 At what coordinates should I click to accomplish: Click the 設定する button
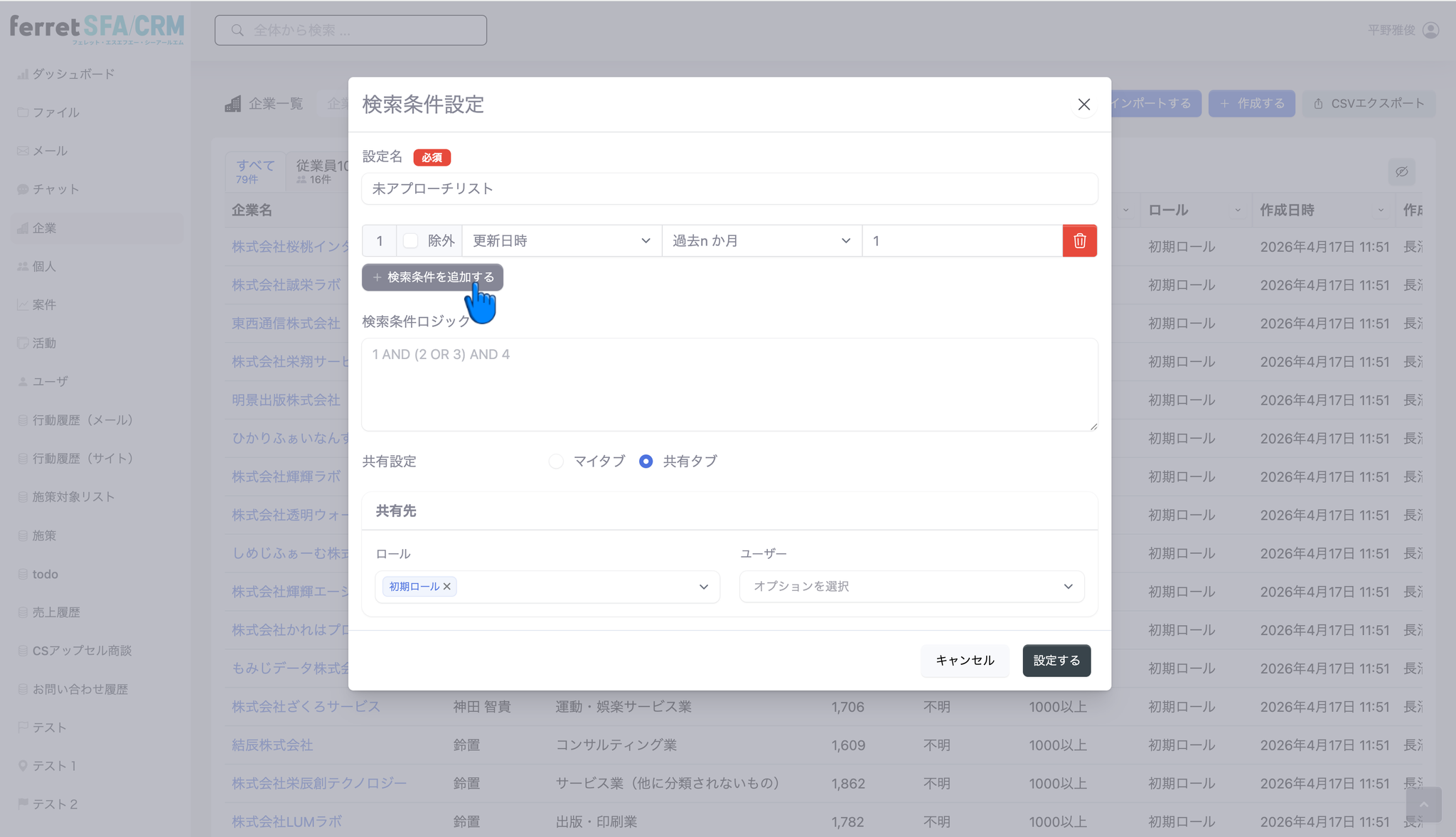coord(1056,661)
